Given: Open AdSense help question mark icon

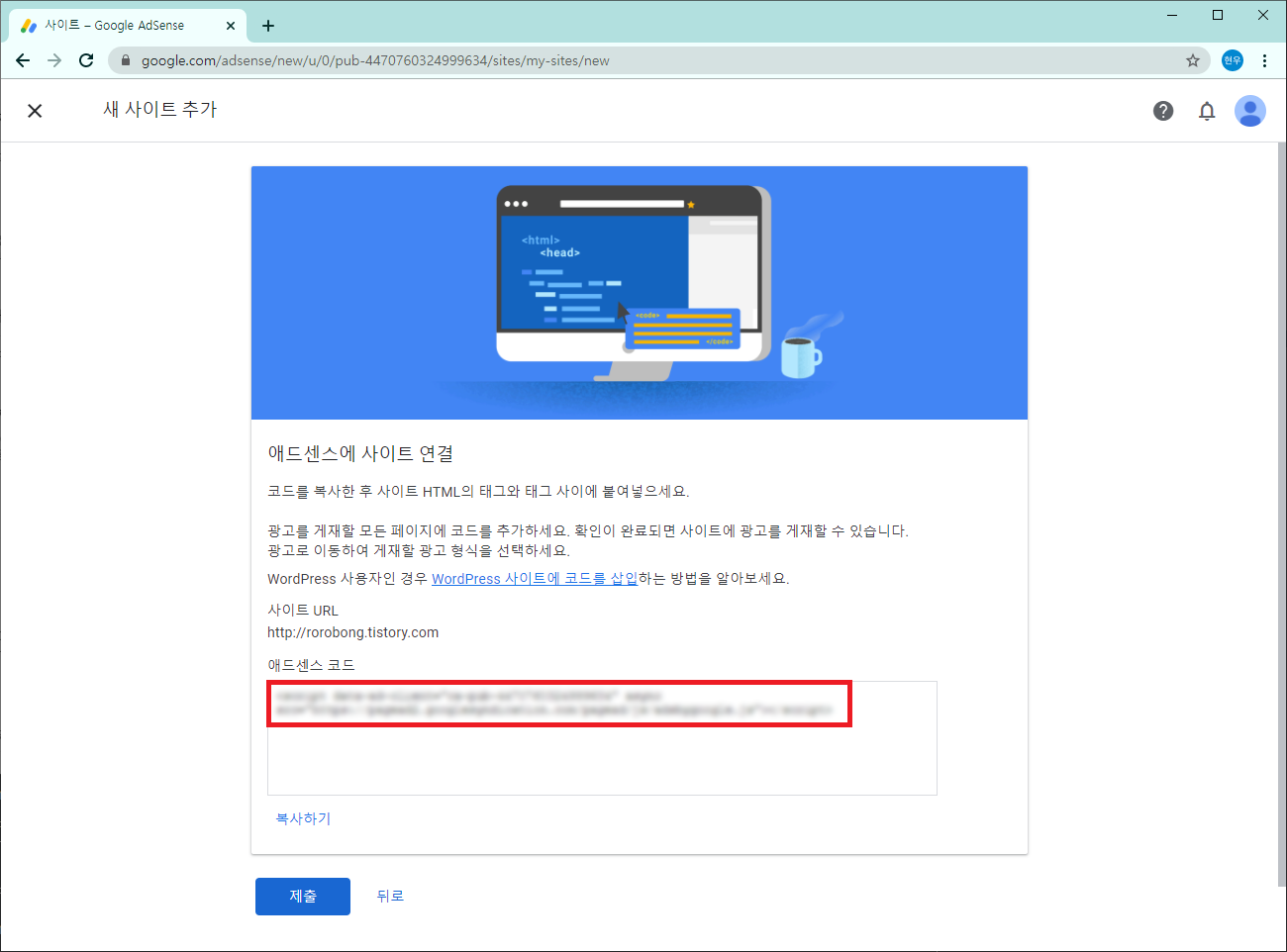Looking at the screenshot, I should (1163, 111).
